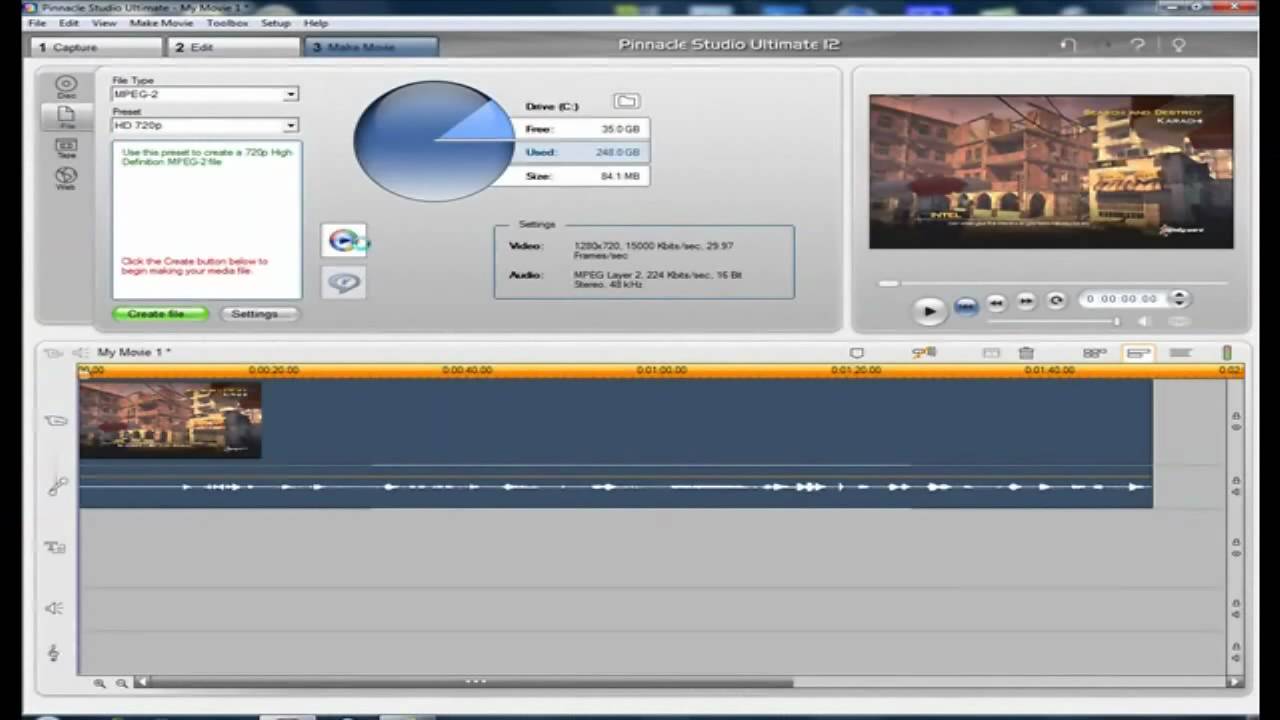Click the sound effects track header icon

[x=54, y=608]
